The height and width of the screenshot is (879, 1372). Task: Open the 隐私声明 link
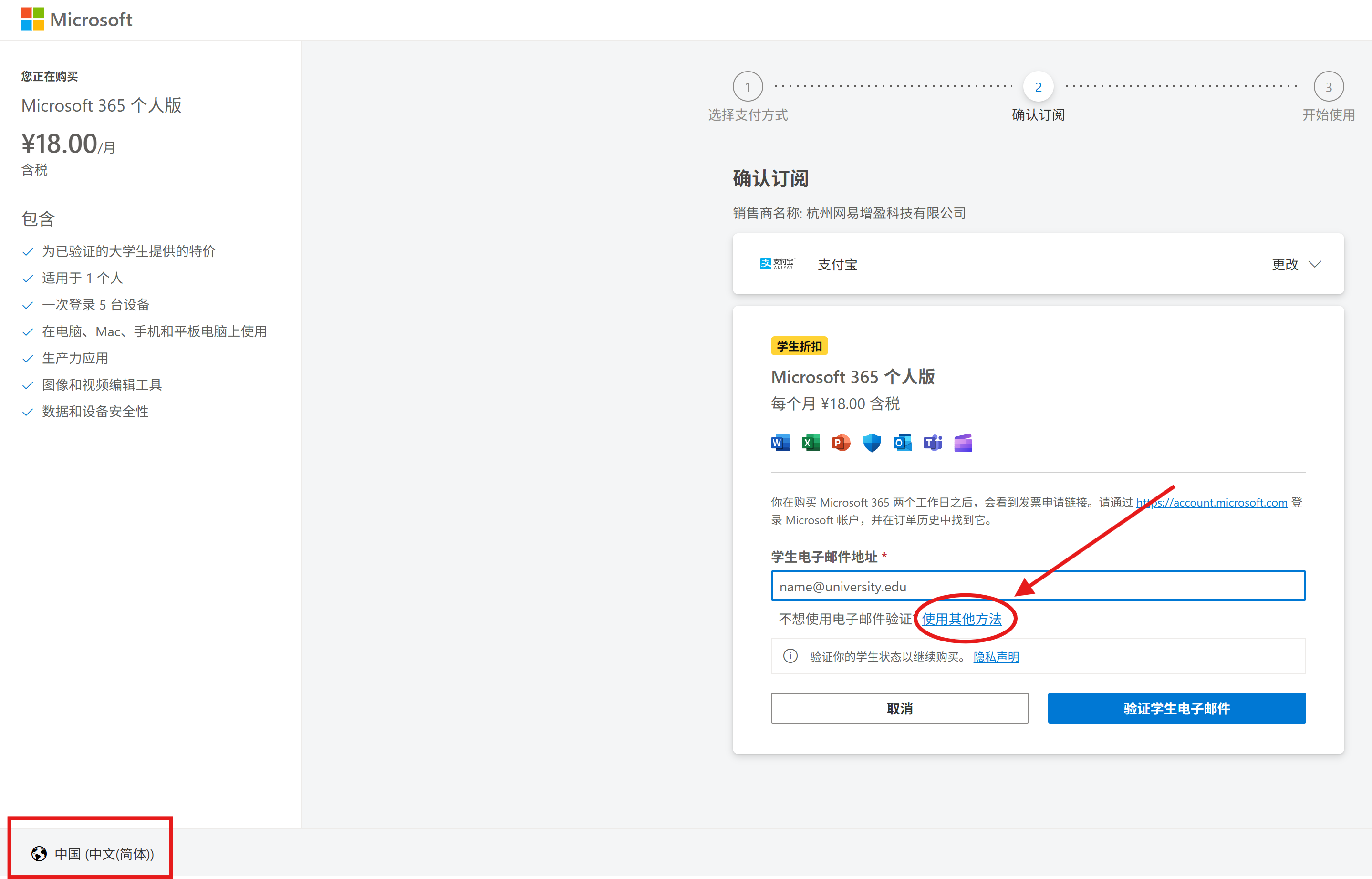point(996,657)
